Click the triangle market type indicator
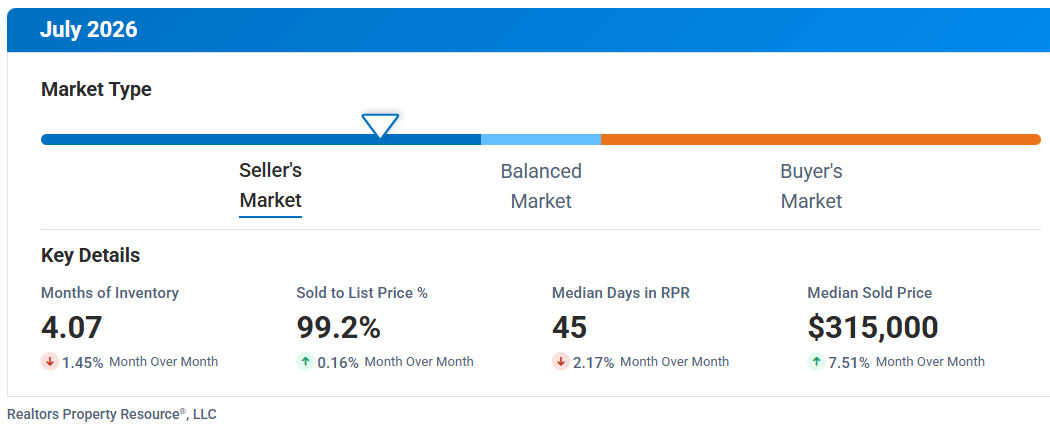Viewport: 1050px width, 427px height. click(x=380, y=125)
